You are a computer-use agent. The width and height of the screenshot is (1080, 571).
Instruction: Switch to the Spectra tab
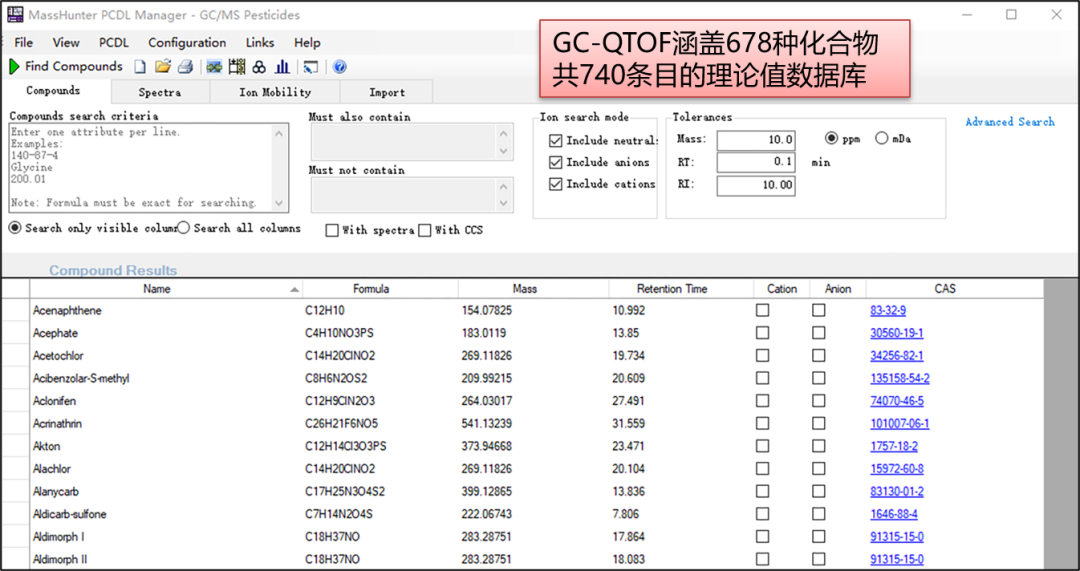point(160,92)
